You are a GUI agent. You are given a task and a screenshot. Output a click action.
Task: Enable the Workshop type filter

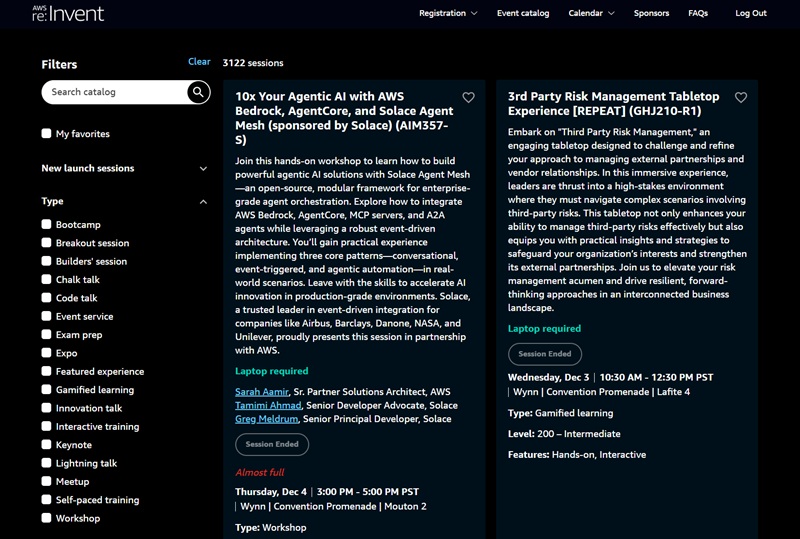[47, 518]
